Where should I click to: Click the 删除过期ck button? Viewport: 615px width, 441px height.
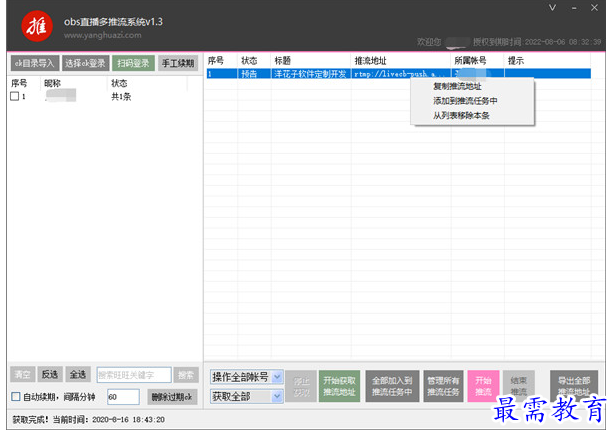coord(172,397)
